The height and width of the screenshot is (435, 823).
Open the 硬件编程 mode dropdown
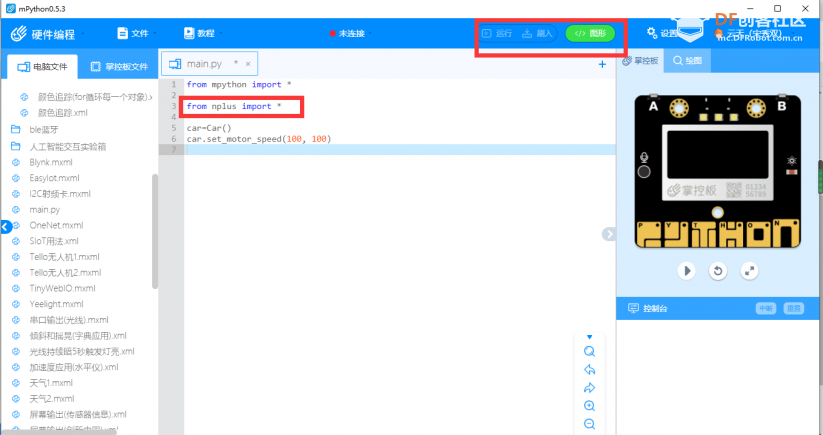[47, 34]
